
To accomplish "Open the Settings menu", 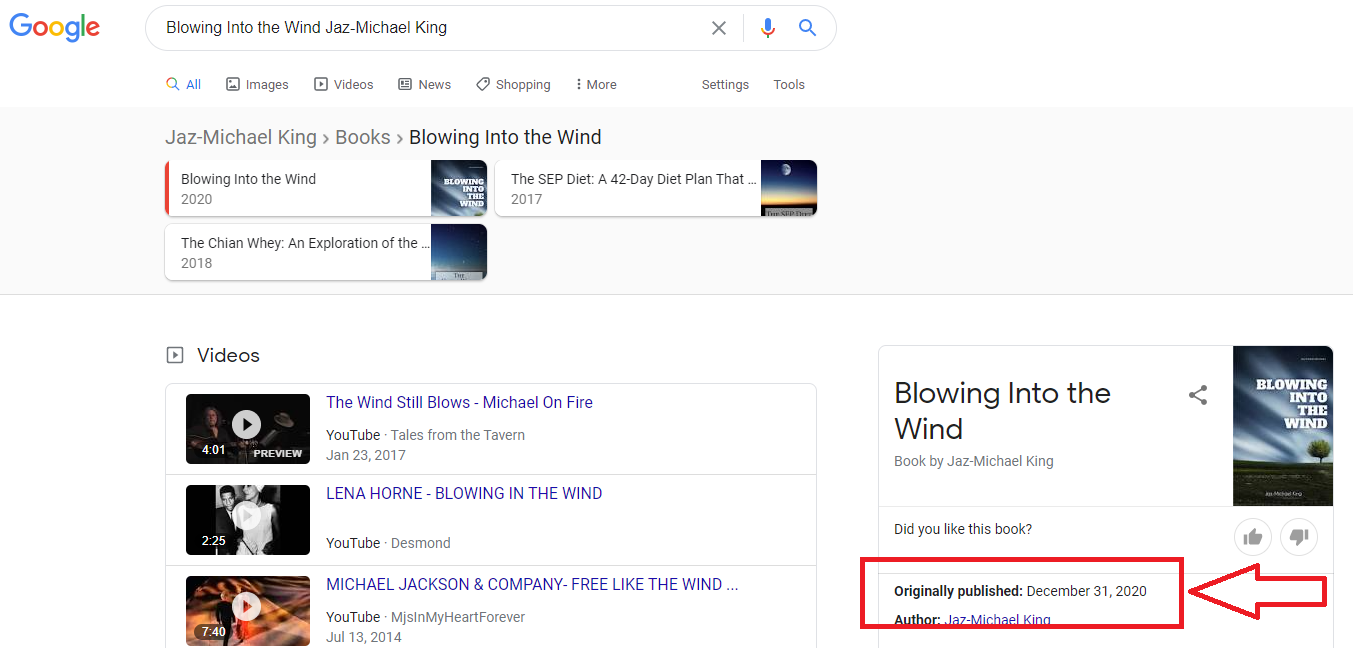I will [x=725, y=85].
